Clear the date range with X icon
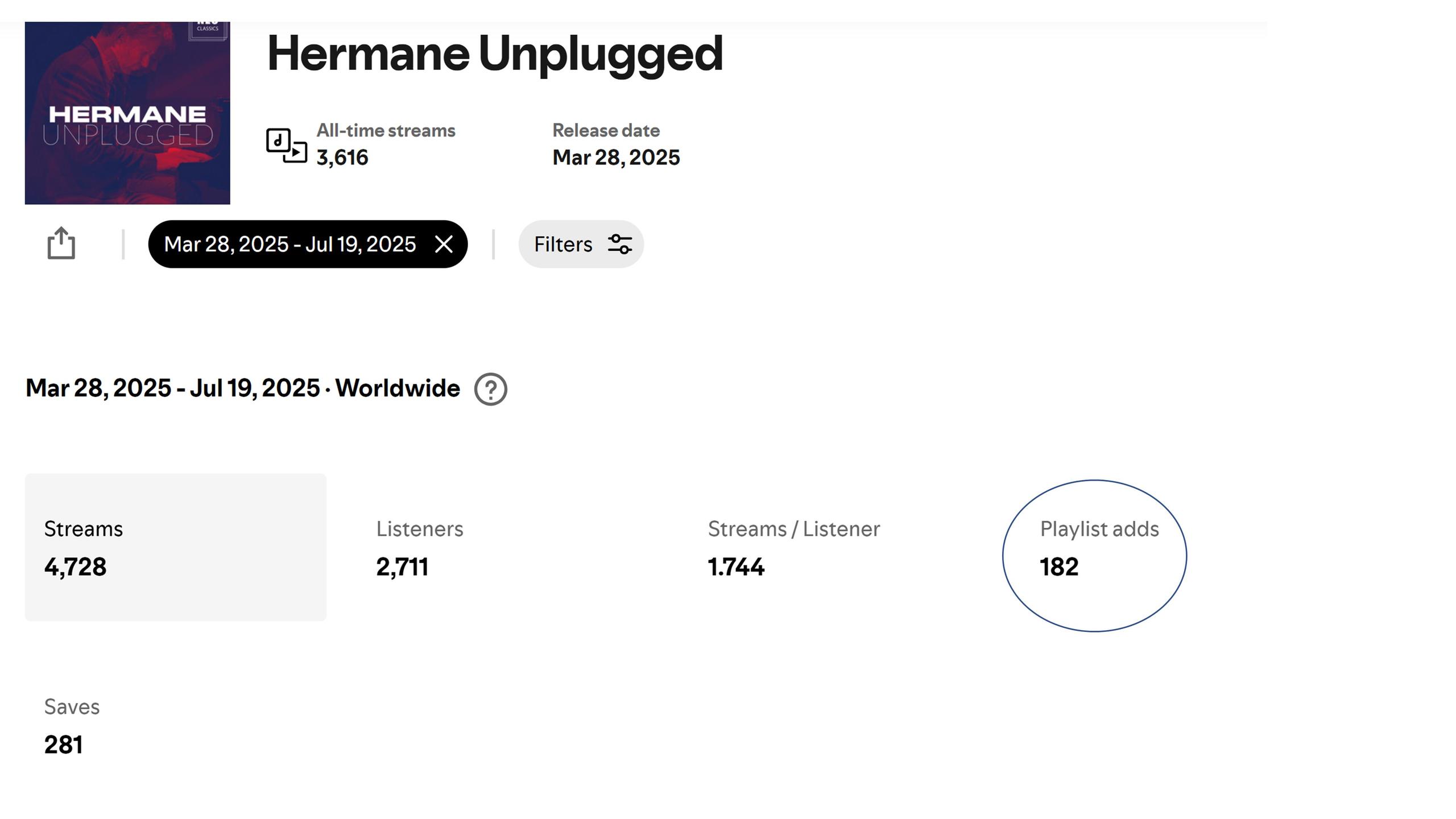1456x819 pixels. 444,245
